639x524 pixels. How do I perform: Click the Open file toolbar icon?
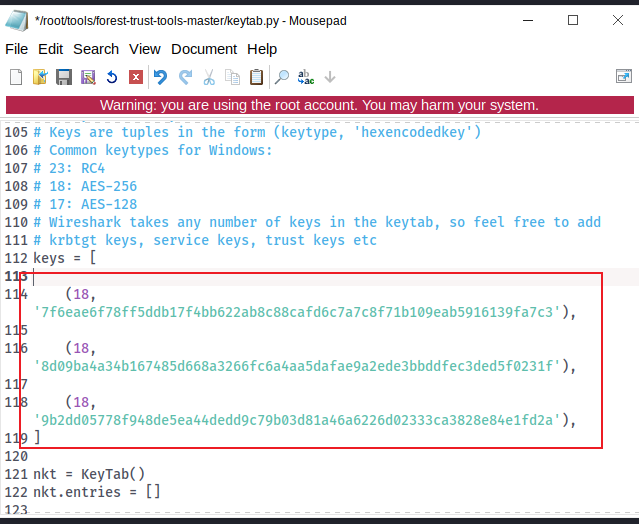click(40, 77)
